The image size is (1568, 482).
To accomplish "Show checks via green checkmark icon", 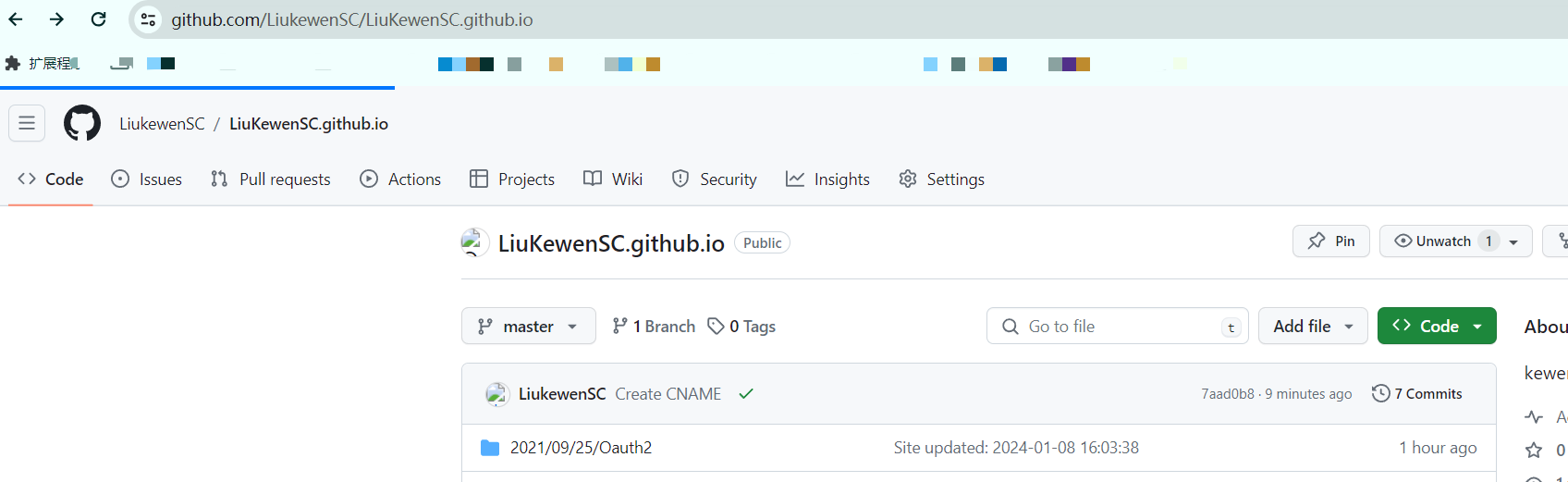I will (x=746, y=394).
